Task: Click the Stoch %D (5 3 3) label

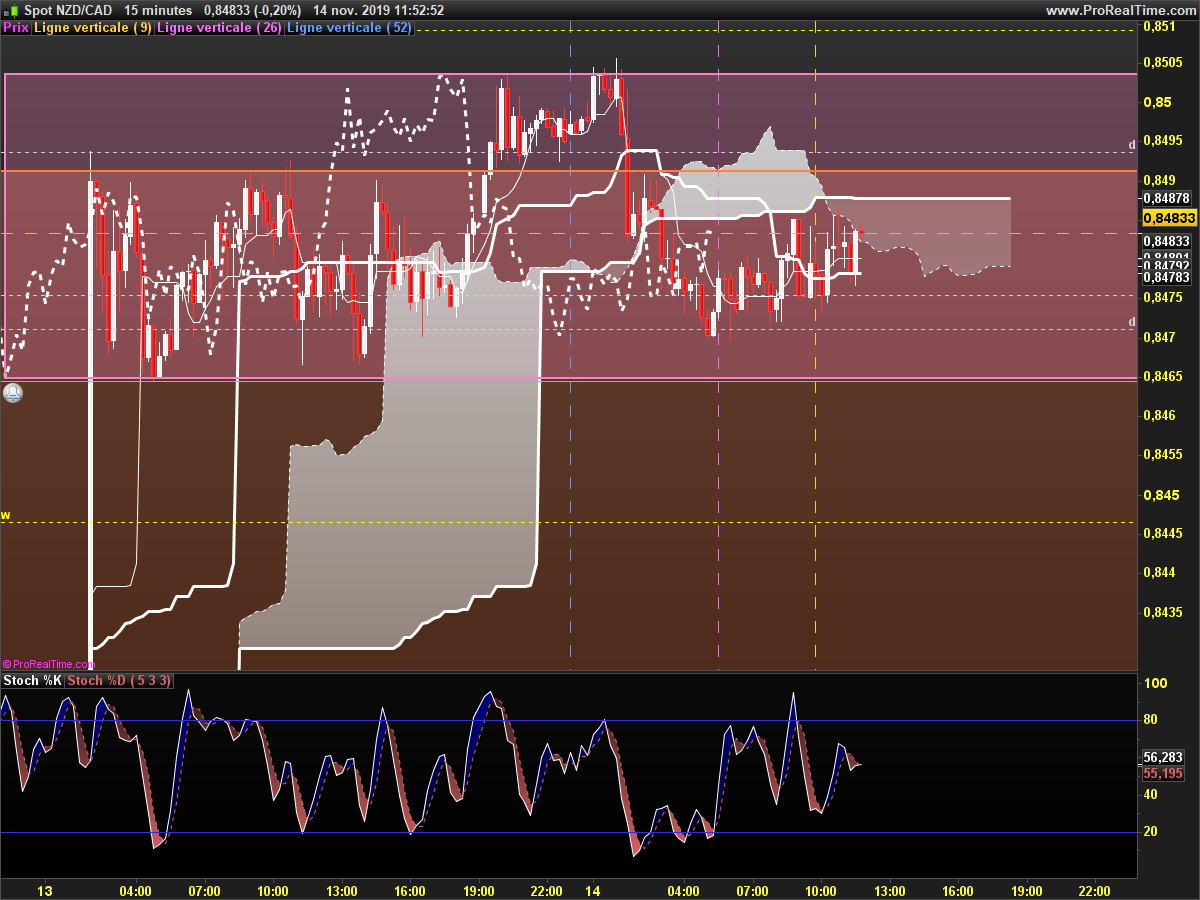Action: pos(120,681)
